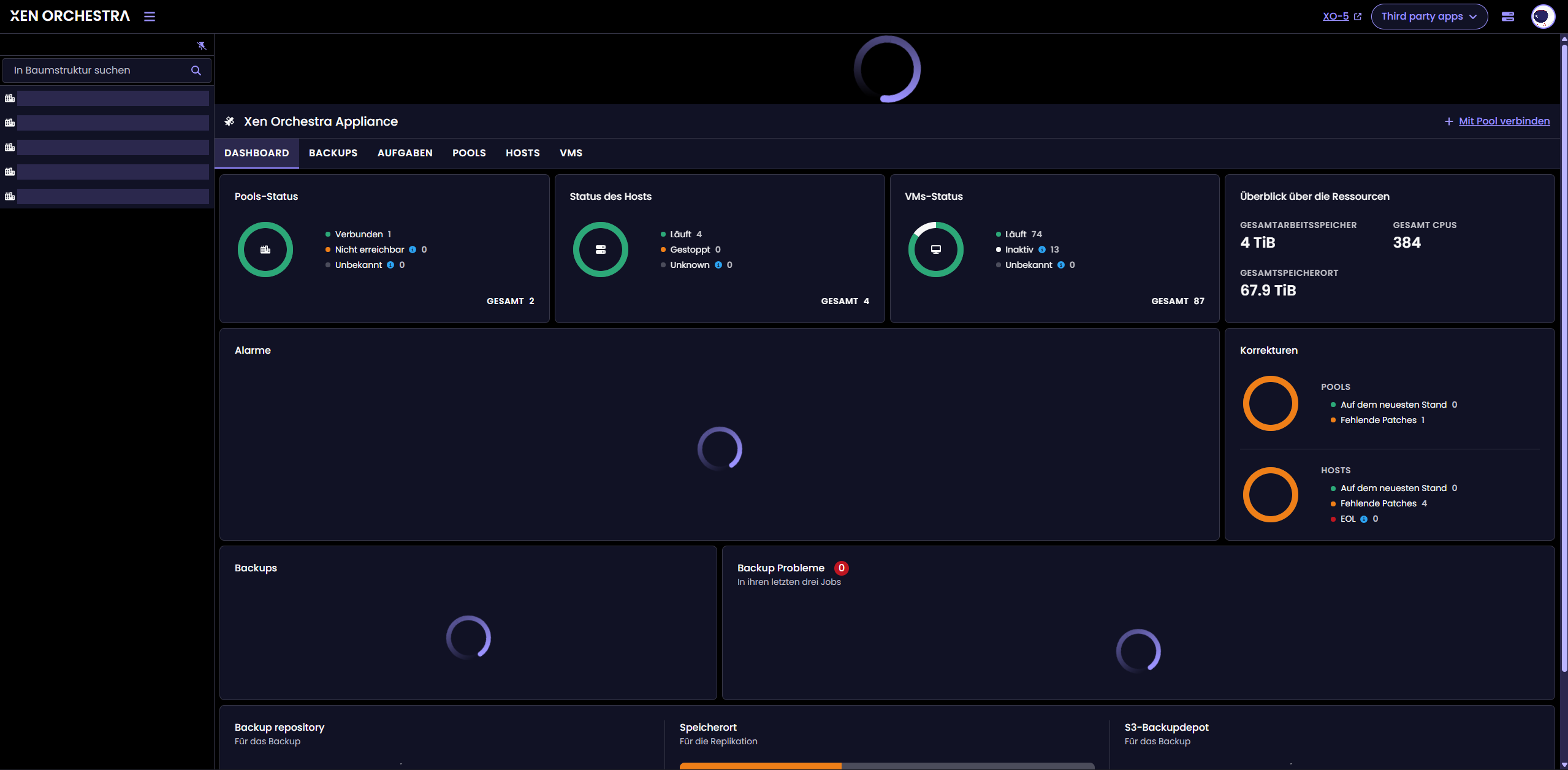Click the info icon next to Unknown hosts
This screenshot has width=1568, height=770.
[718, 265]
